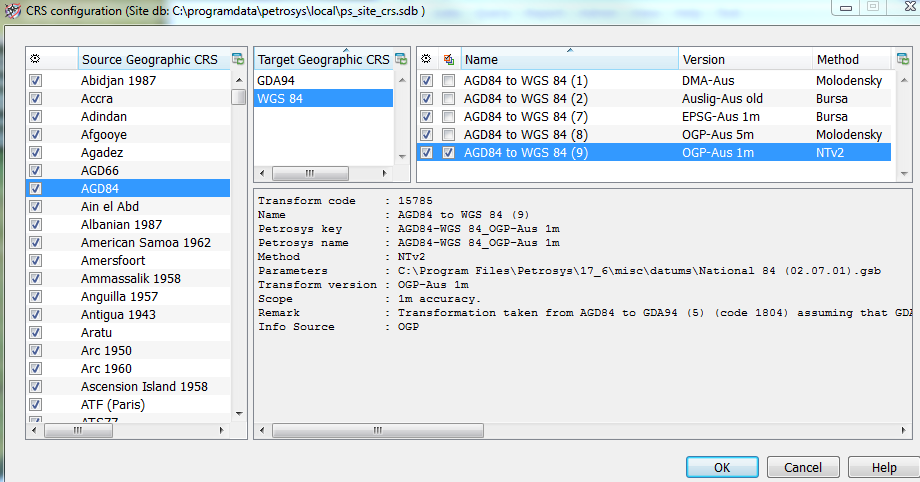The width and height of the screenshot is (920, 482).
Task: Click the Source CRS table configuration icon
Action: (x=238, y=59)
